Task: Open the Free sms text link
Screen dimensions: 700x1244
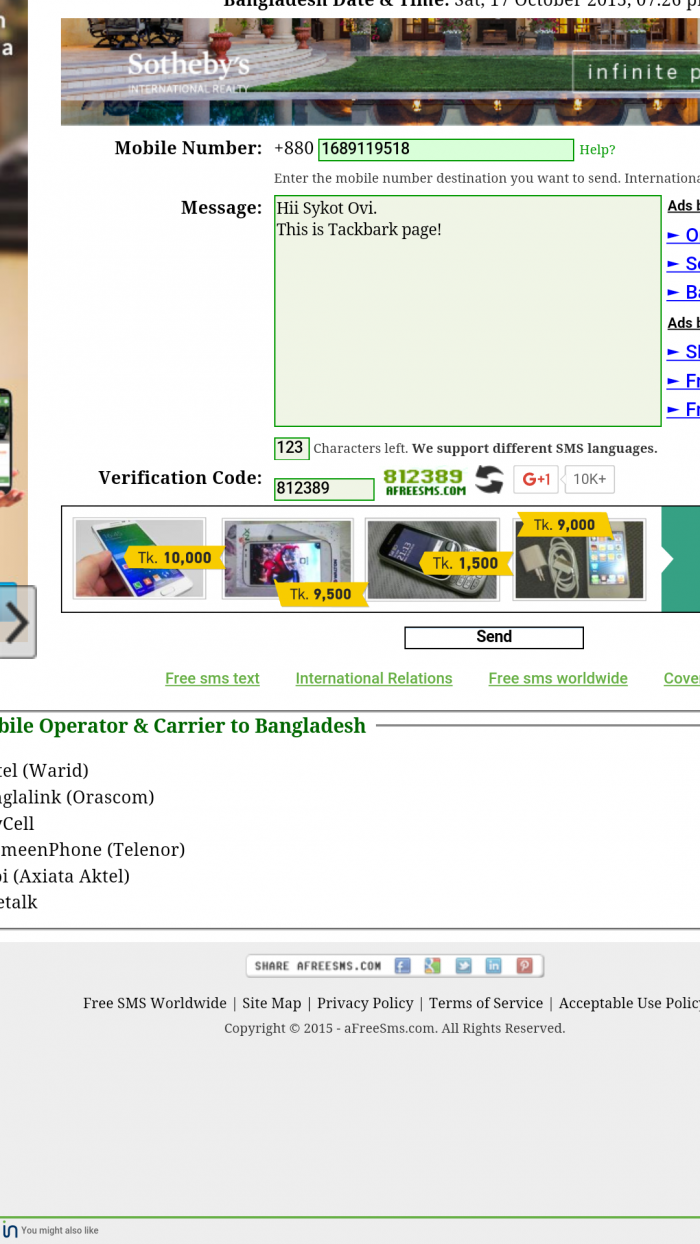Action: point(212,678)
